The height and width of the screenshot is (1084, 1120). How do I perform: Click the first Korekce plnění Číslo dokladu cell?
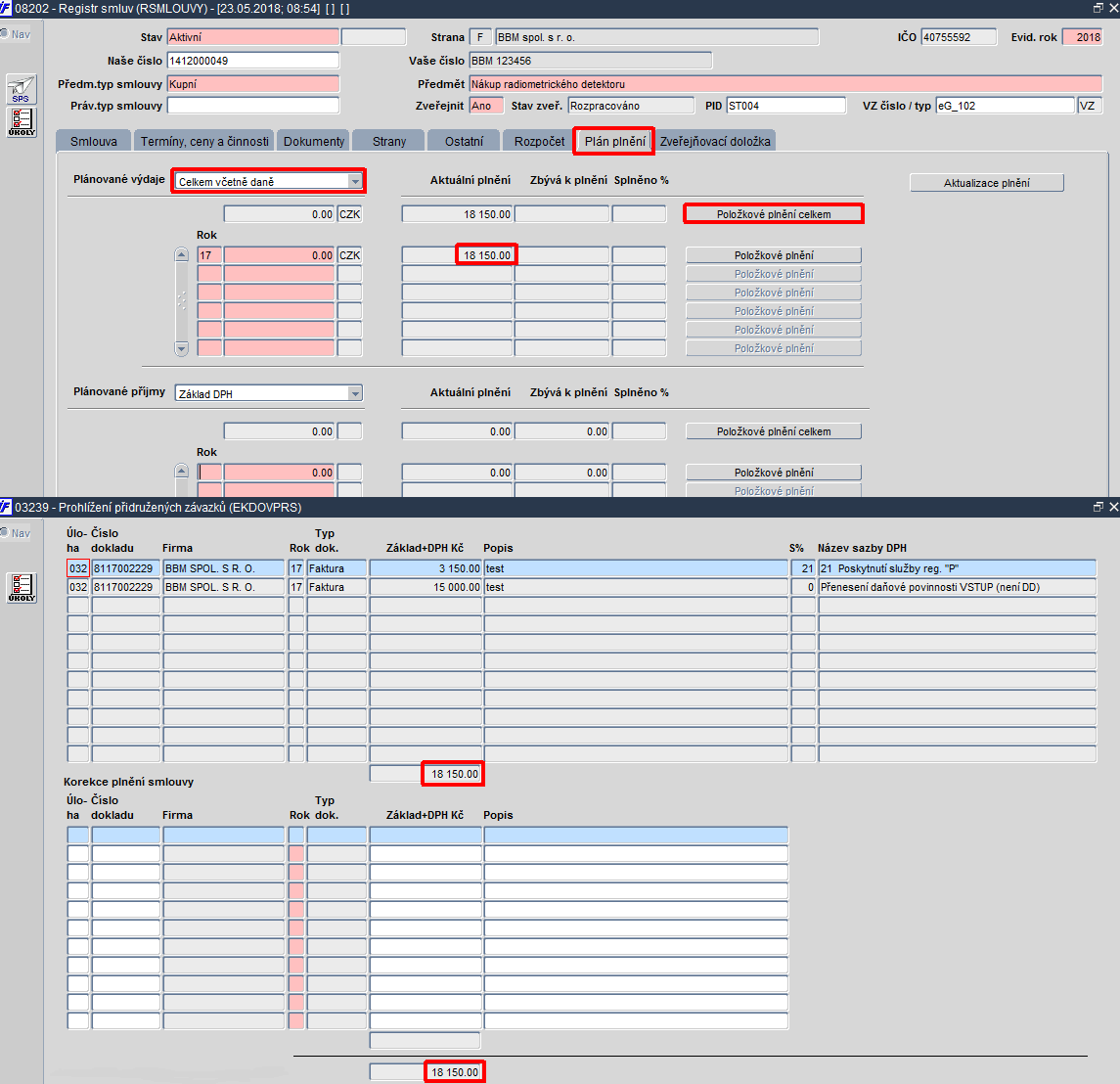(126, 835)
